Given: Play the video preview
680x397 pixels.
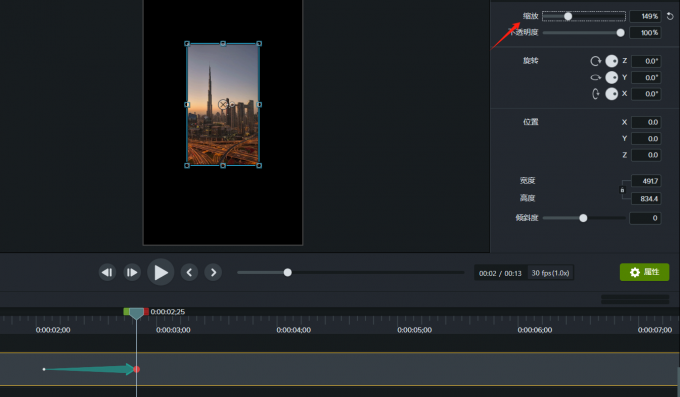Looking at the screenshot, I should (x=161, y=272).
